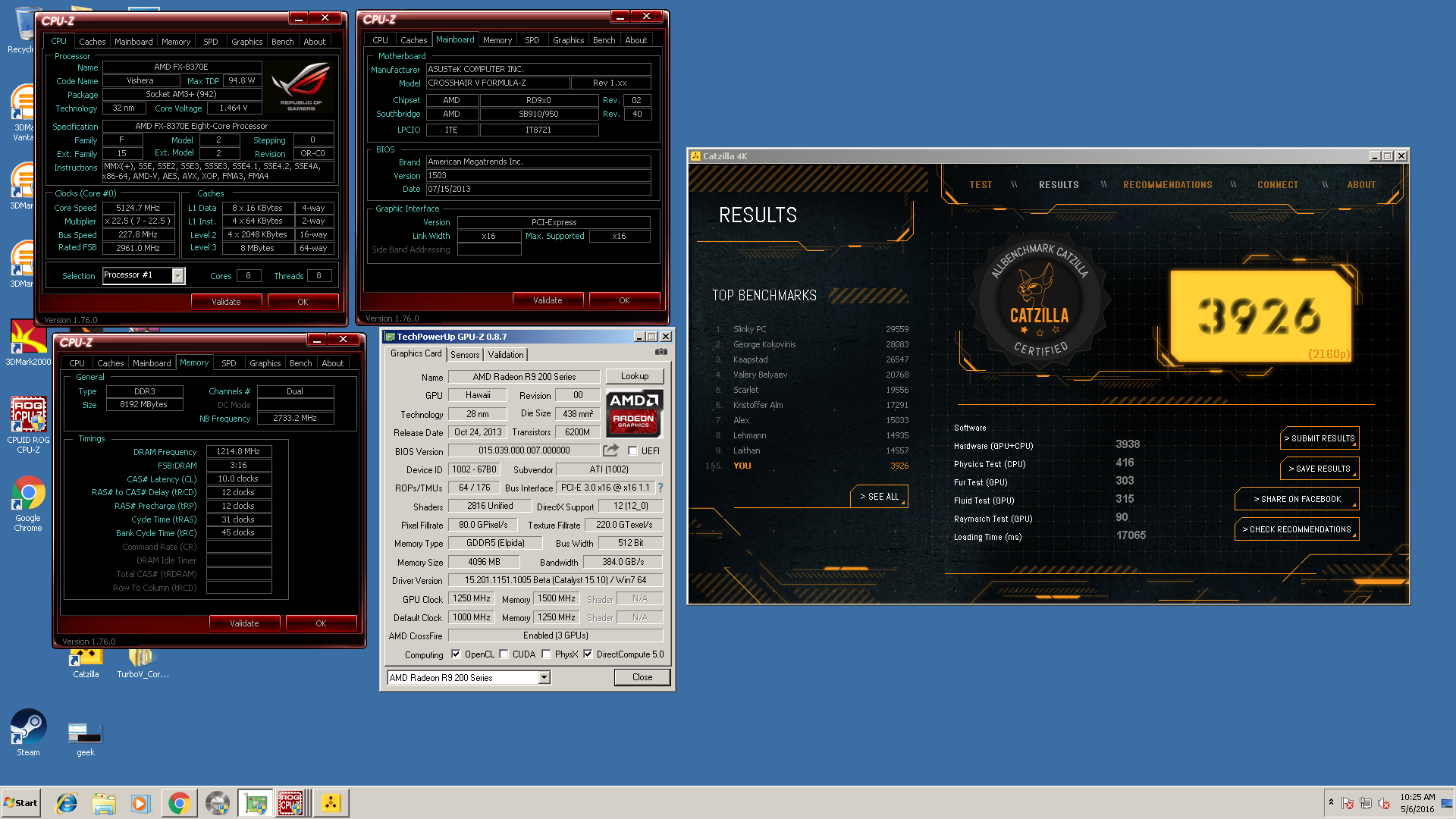Open the 3DMark Vantage desktop shortcut
This screenshot has width=1456, height=819.
click(x=23, y=112)
